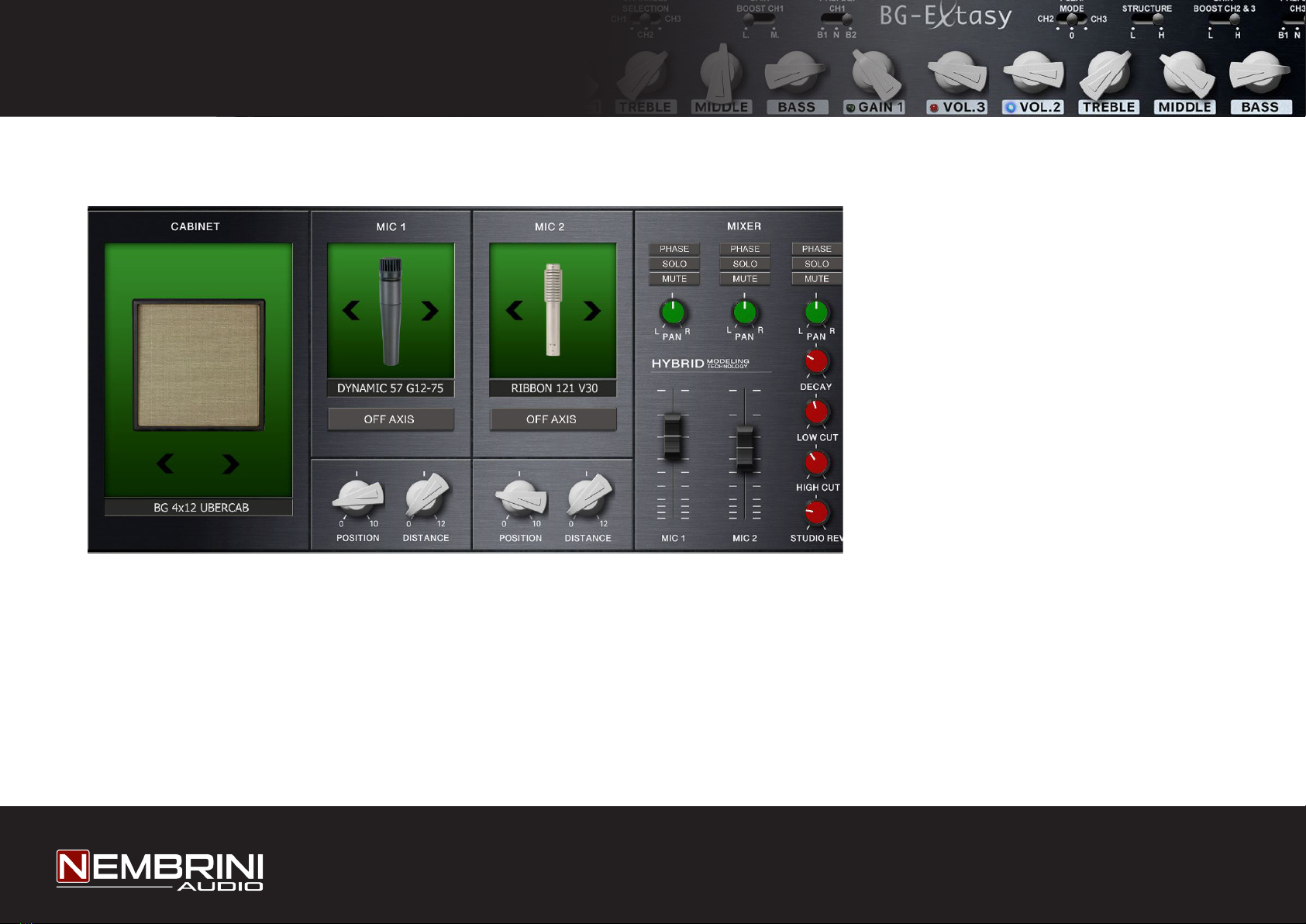Solo the Mic 2 mixer channel
Viewport: 1306px width, 924px height.
coord(745,264)
